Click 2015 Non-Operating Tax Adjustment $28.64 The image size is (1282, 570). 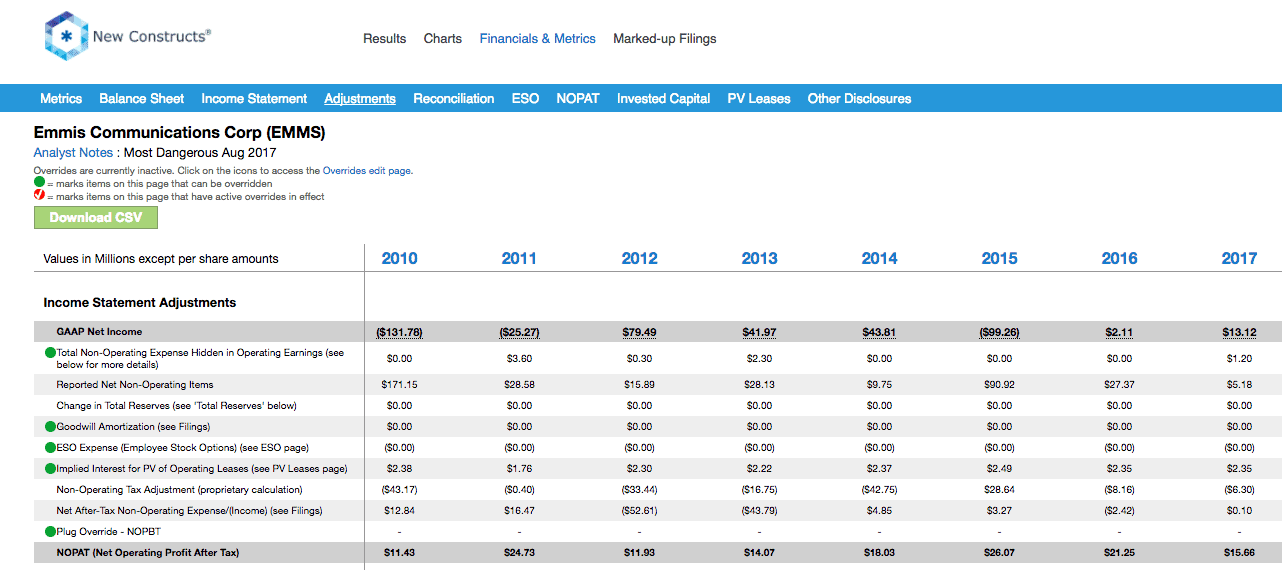(999, 490)
